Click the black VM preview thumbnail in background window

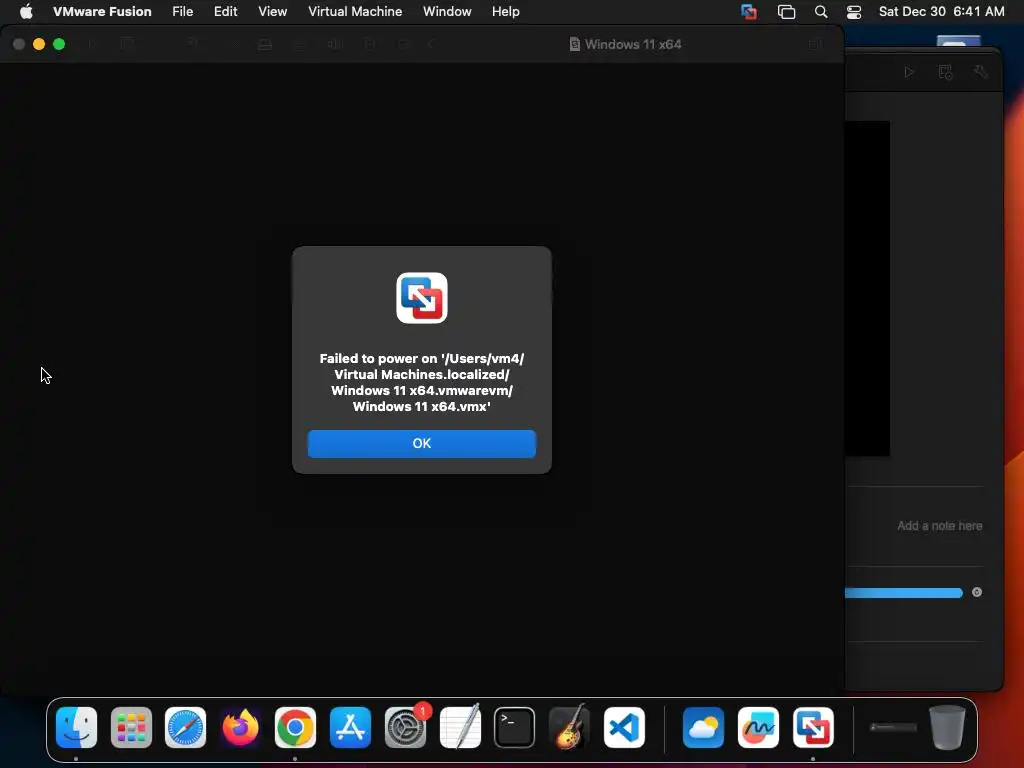[x=867, y=288]
